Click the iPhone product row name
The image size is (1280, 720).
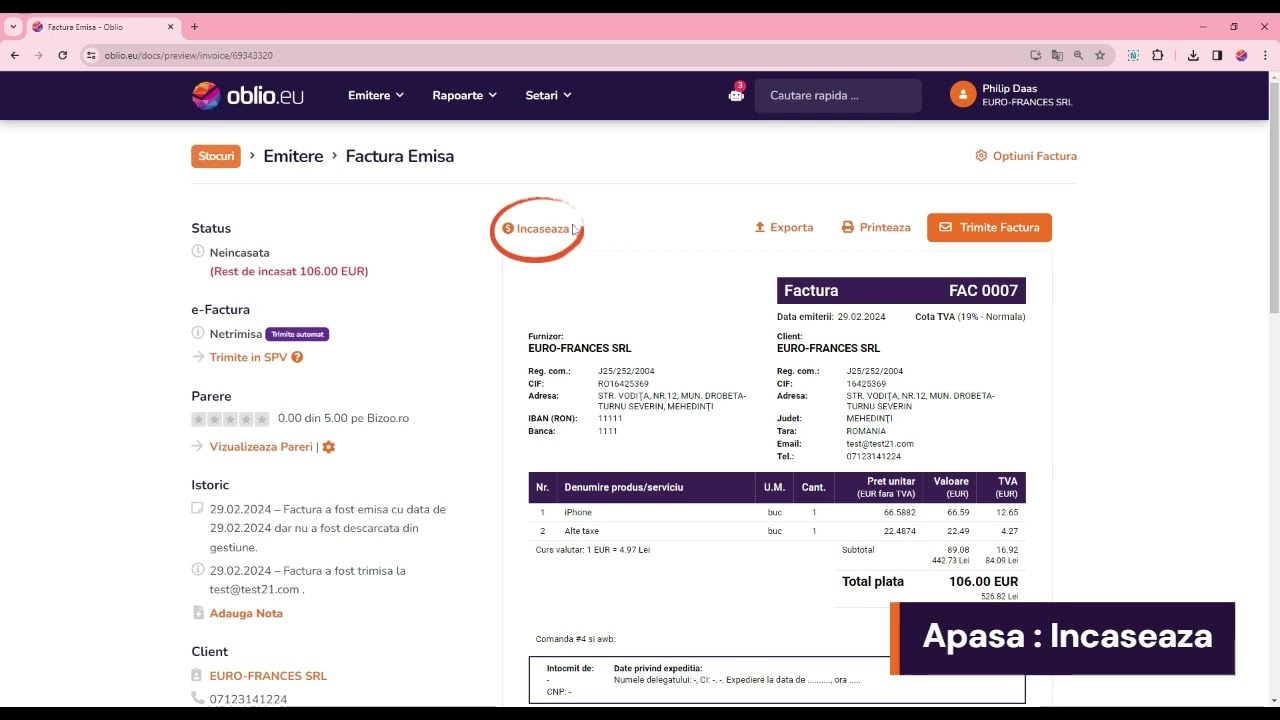tap(578, 512)
